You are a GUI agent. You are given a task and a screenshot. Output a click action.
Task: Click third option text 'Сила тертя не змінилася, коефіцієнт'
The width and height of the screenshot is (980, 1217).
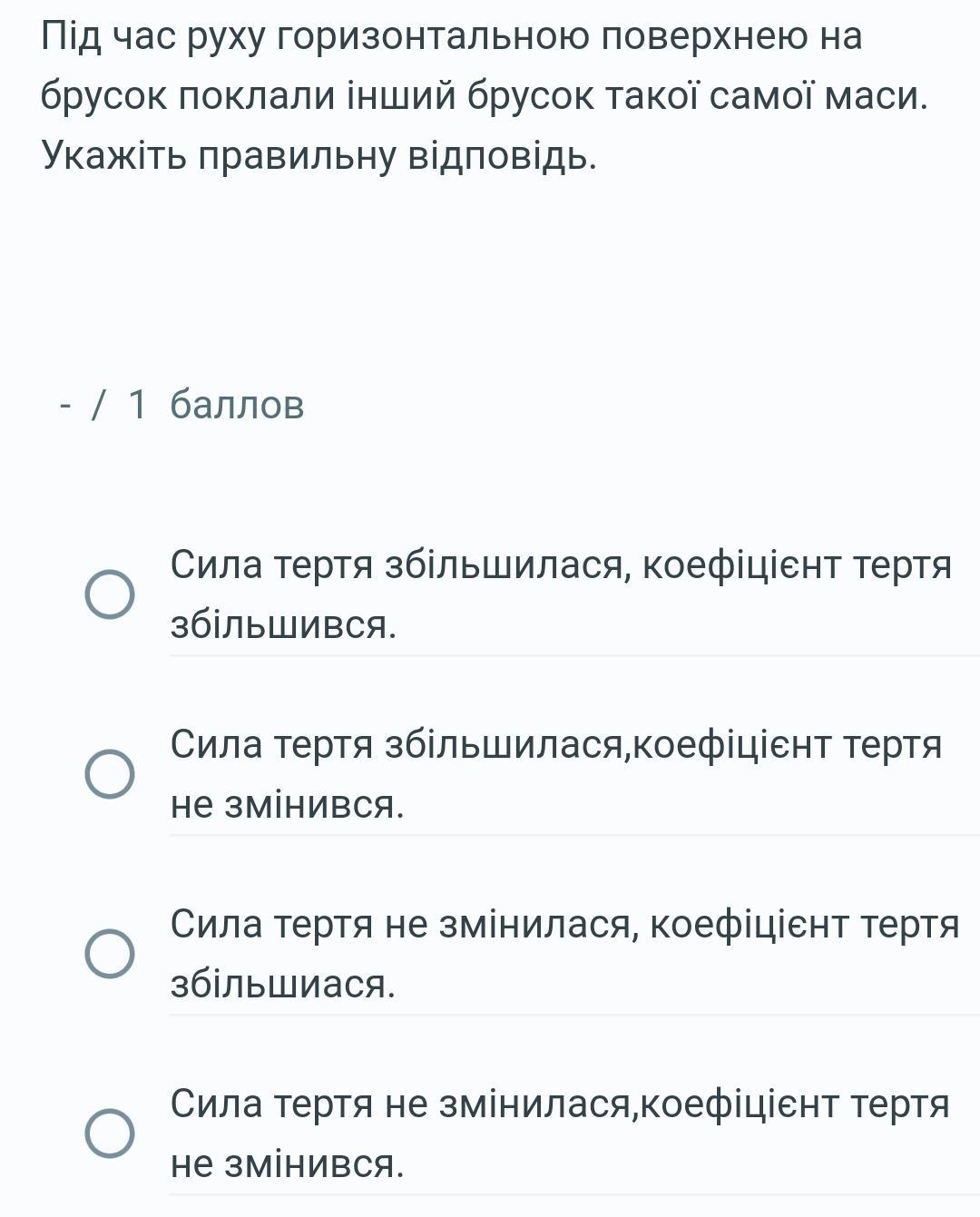click(x=564, y=924)
